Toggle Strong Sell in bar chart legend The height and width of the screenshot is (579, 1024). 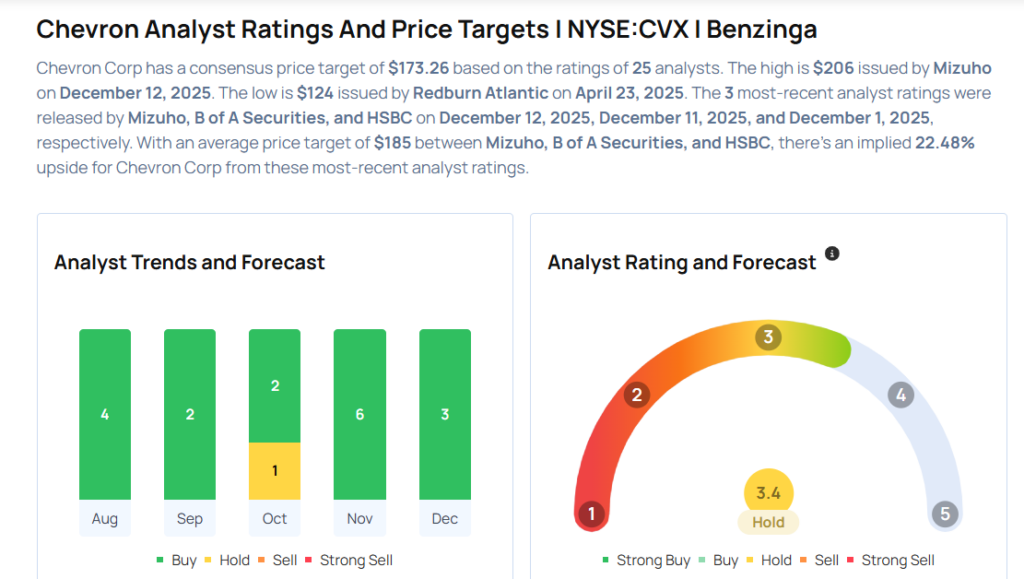(x=349, y=560)
